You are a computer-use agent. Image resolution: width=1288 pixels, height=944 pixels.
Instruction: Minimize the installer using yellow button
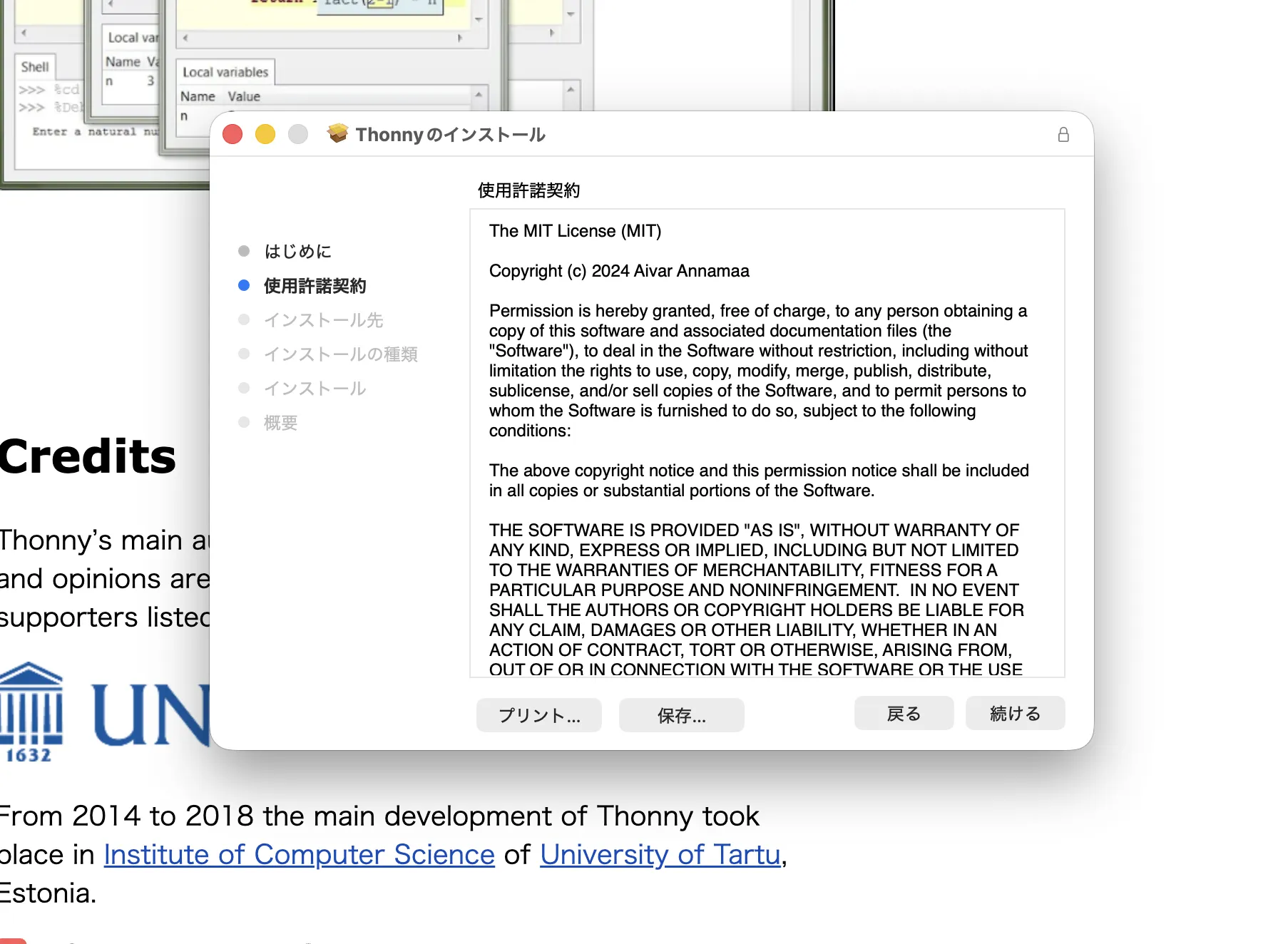coord(265,134)
